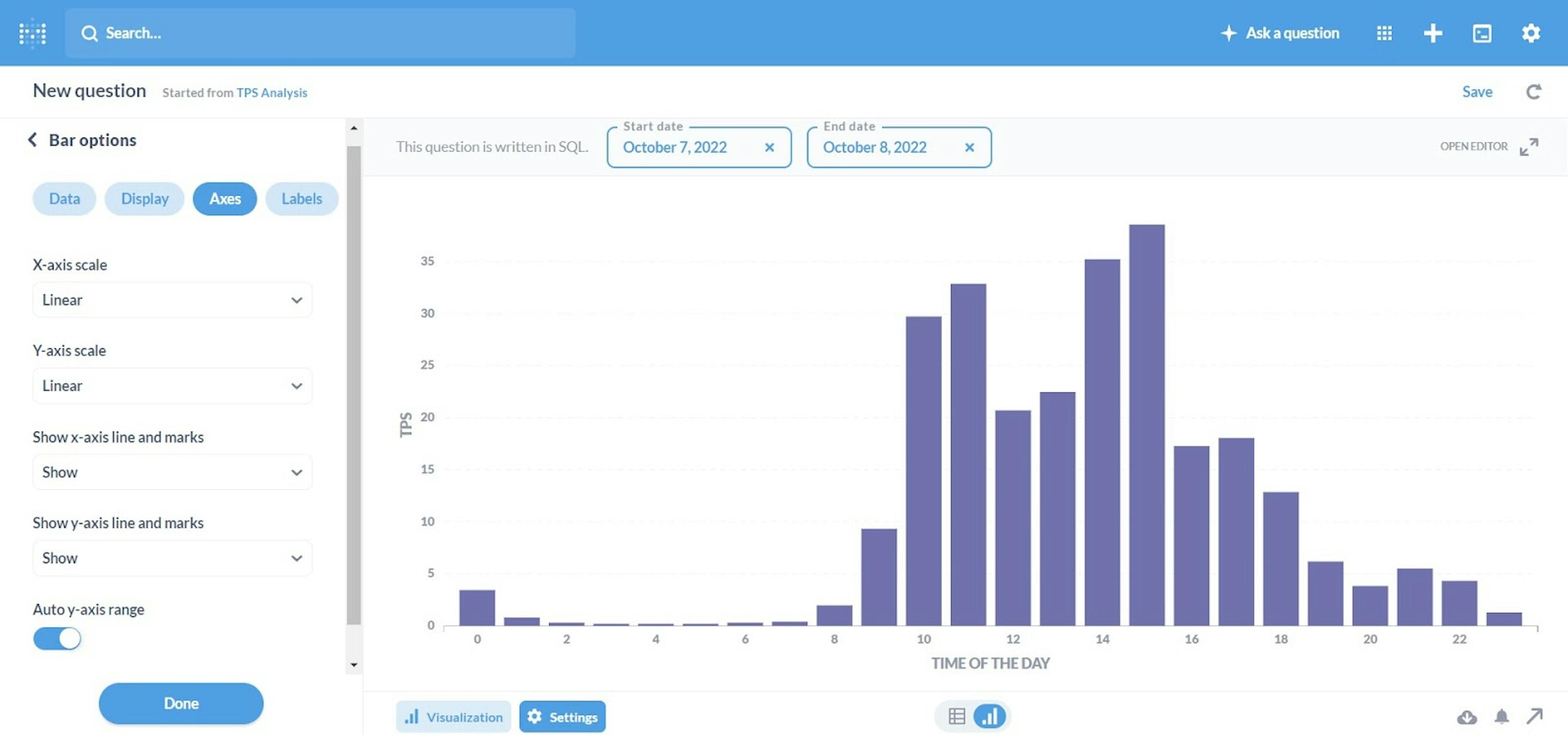Image resolution: width=1568 pixels, height=735 pixels.
Task: Click the bell alert icon
Action: (1502, 717)
